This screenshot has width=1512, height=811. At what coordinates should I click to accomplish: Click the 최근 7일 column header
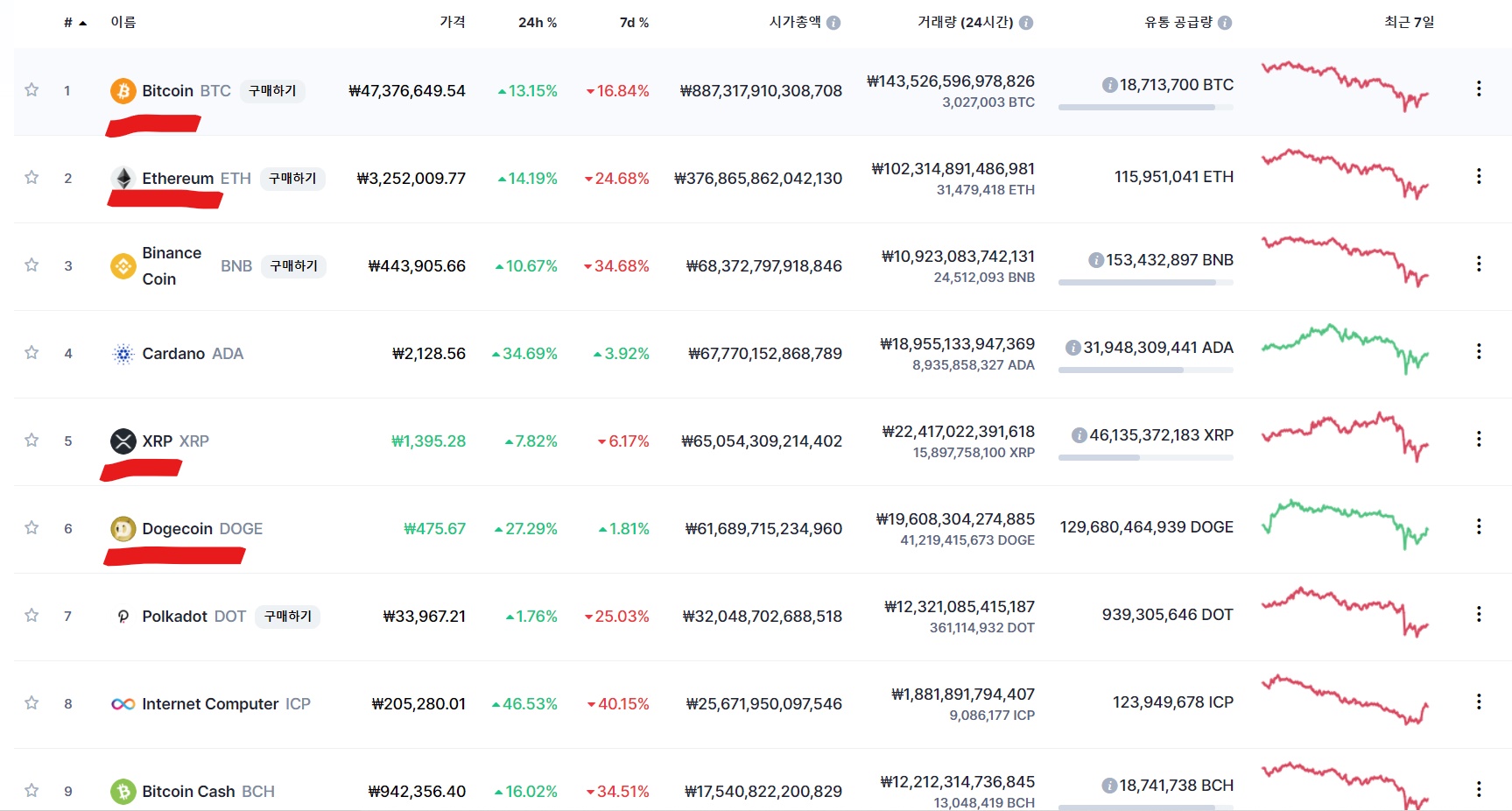(x=1409, y=23)
